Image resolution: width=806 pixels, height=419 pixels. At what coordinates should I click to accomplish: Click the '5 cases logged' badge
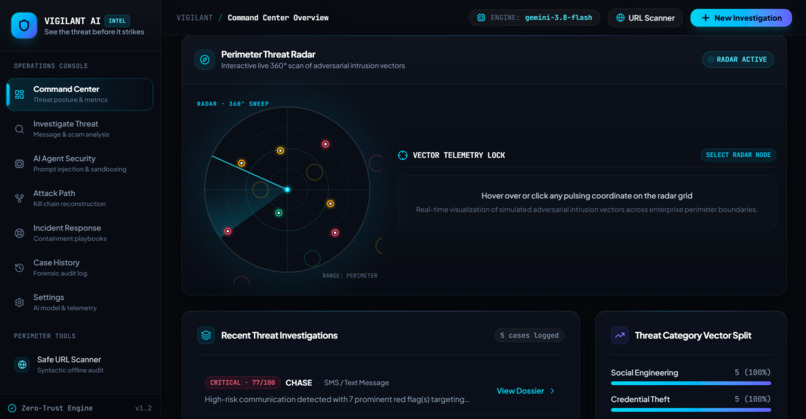coord(529,335)
